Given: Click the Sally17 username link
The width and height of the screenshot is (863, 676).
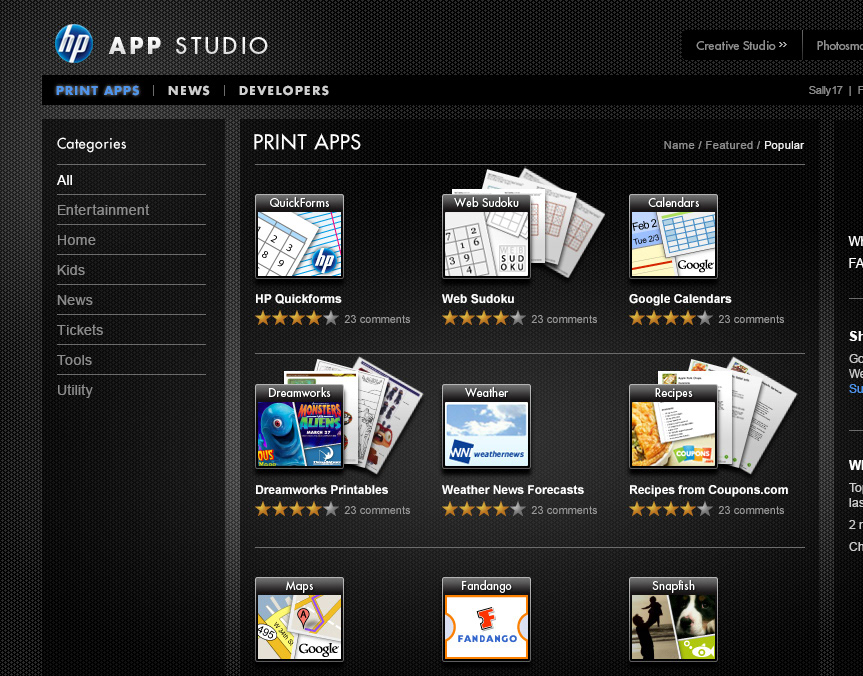Looking at the screenshot, I should 825,90.
